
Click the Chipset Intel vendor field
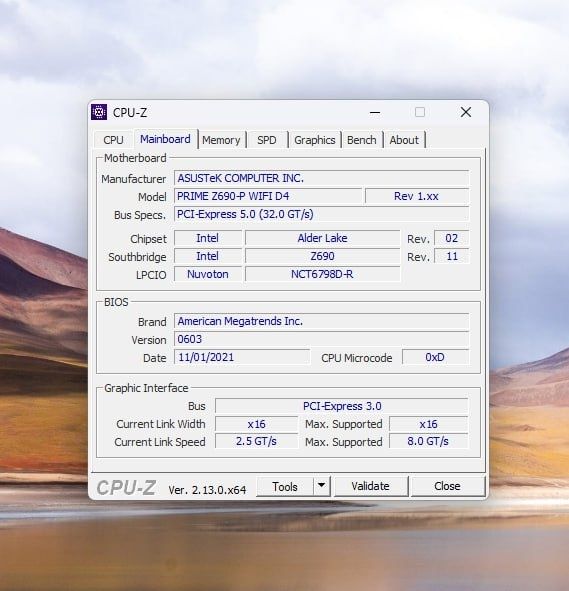[208, 238]
